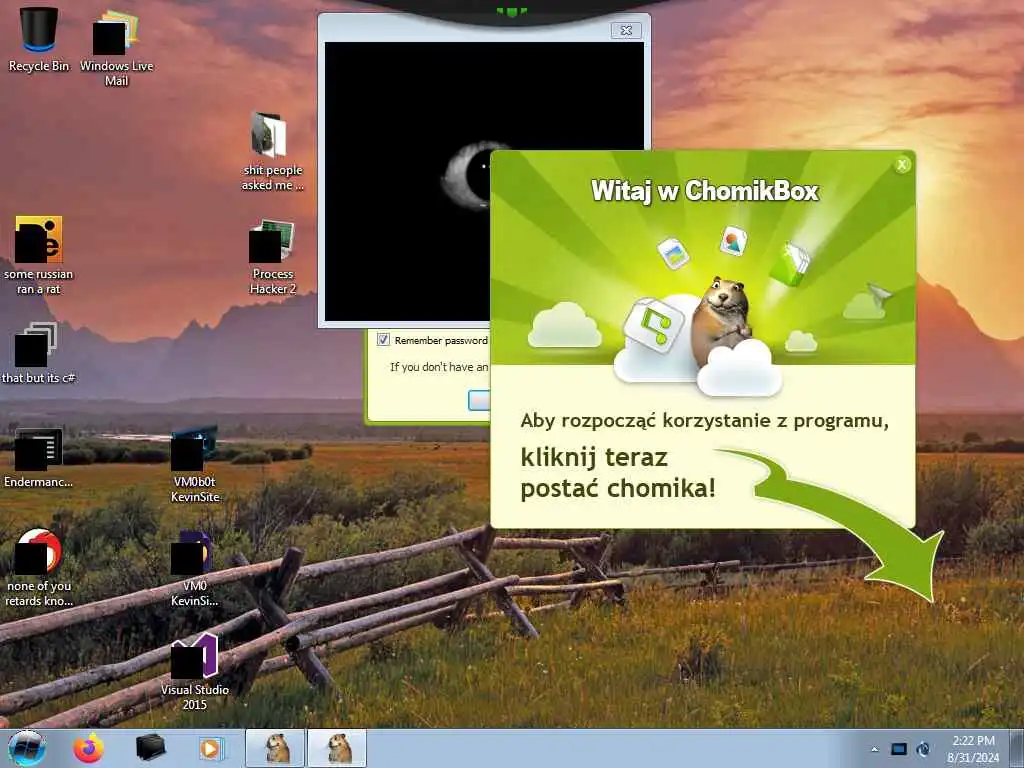Launch Visual Studio 2015 shortcut
1024x768 pixels.
pos(195,672)
